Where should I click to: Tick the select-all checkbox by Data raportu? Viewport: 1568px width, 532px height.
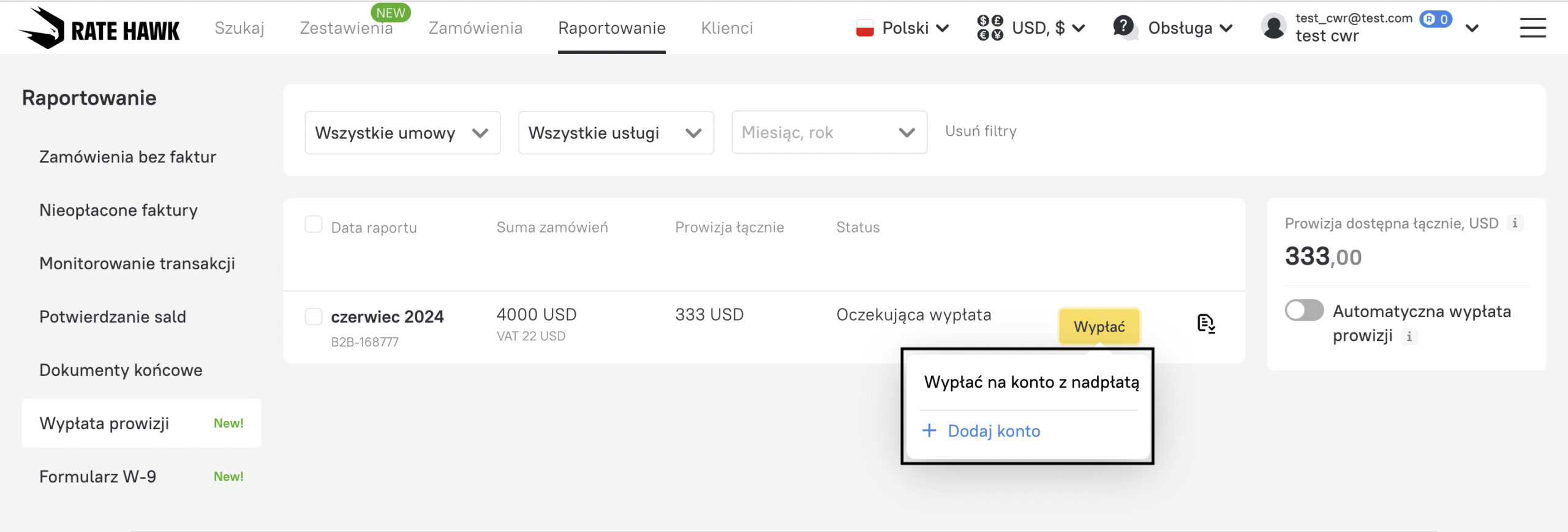(x=314, y=225)
